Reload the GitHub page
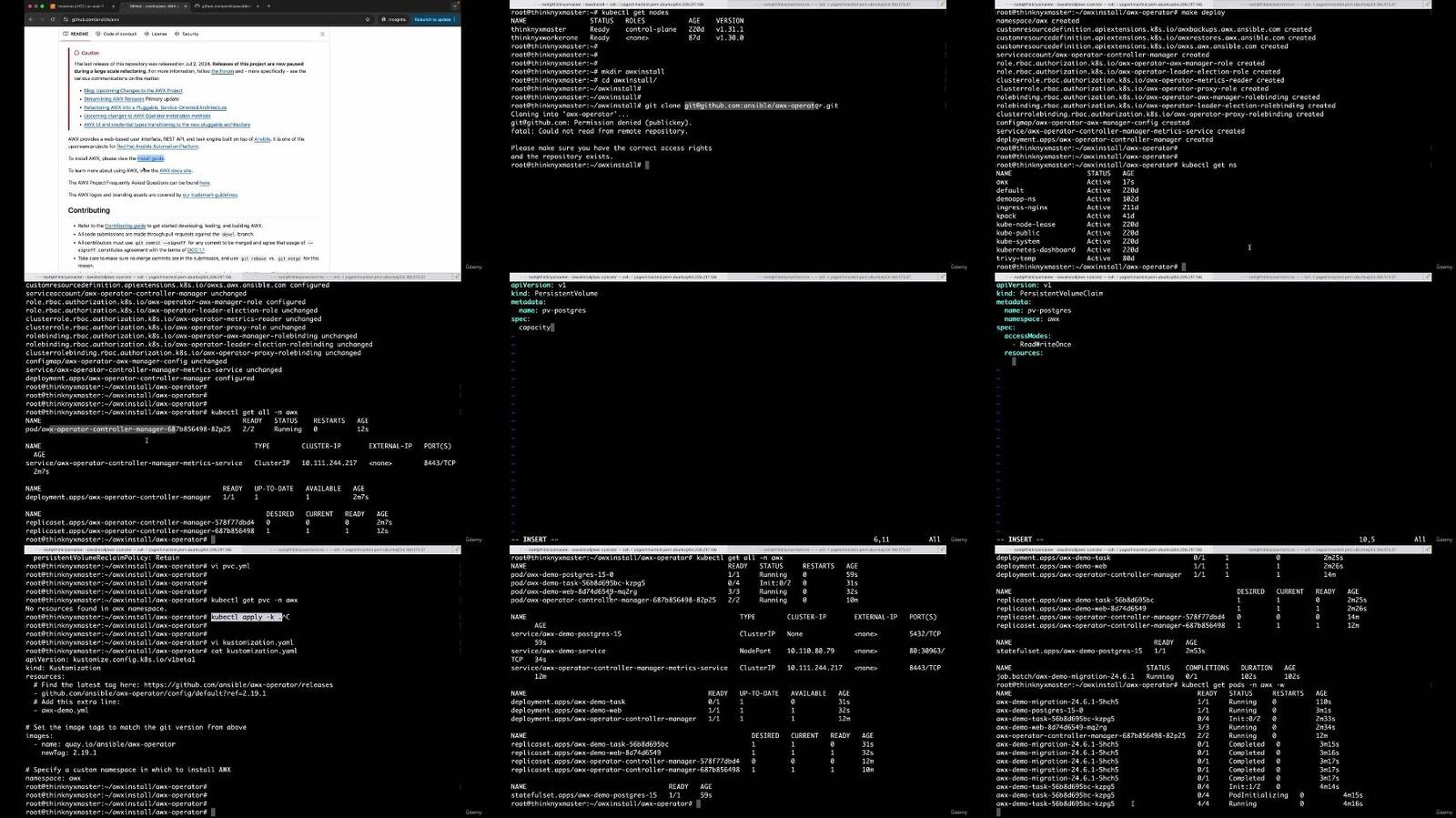This screenshot has width=1456, height=818. click(53, 19)
